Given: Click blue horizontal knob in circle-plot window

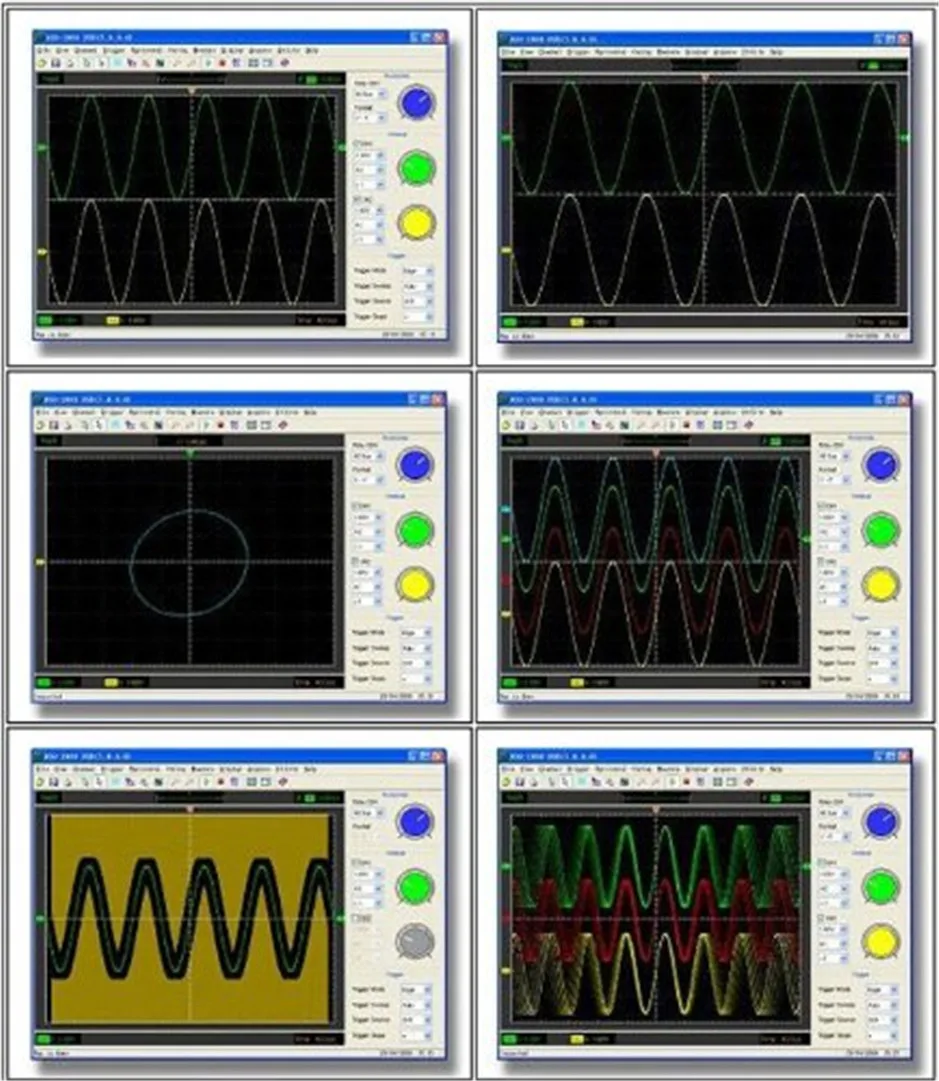Looking at the screenshot, I should (415, 465).
